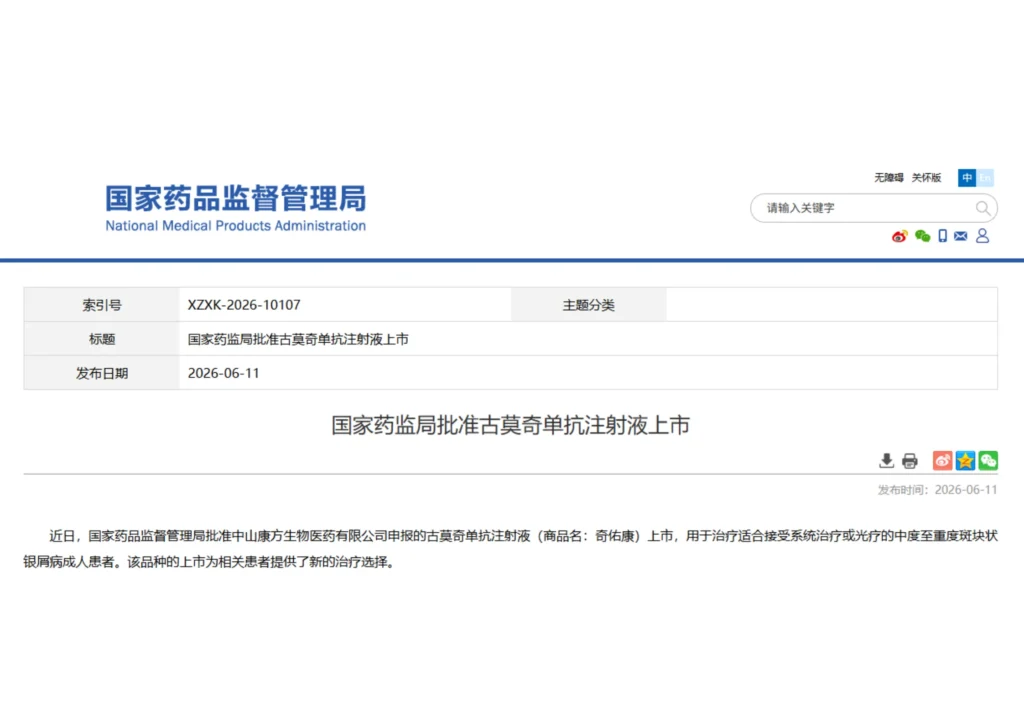Share article via green WeChat button

click(988, 461)
